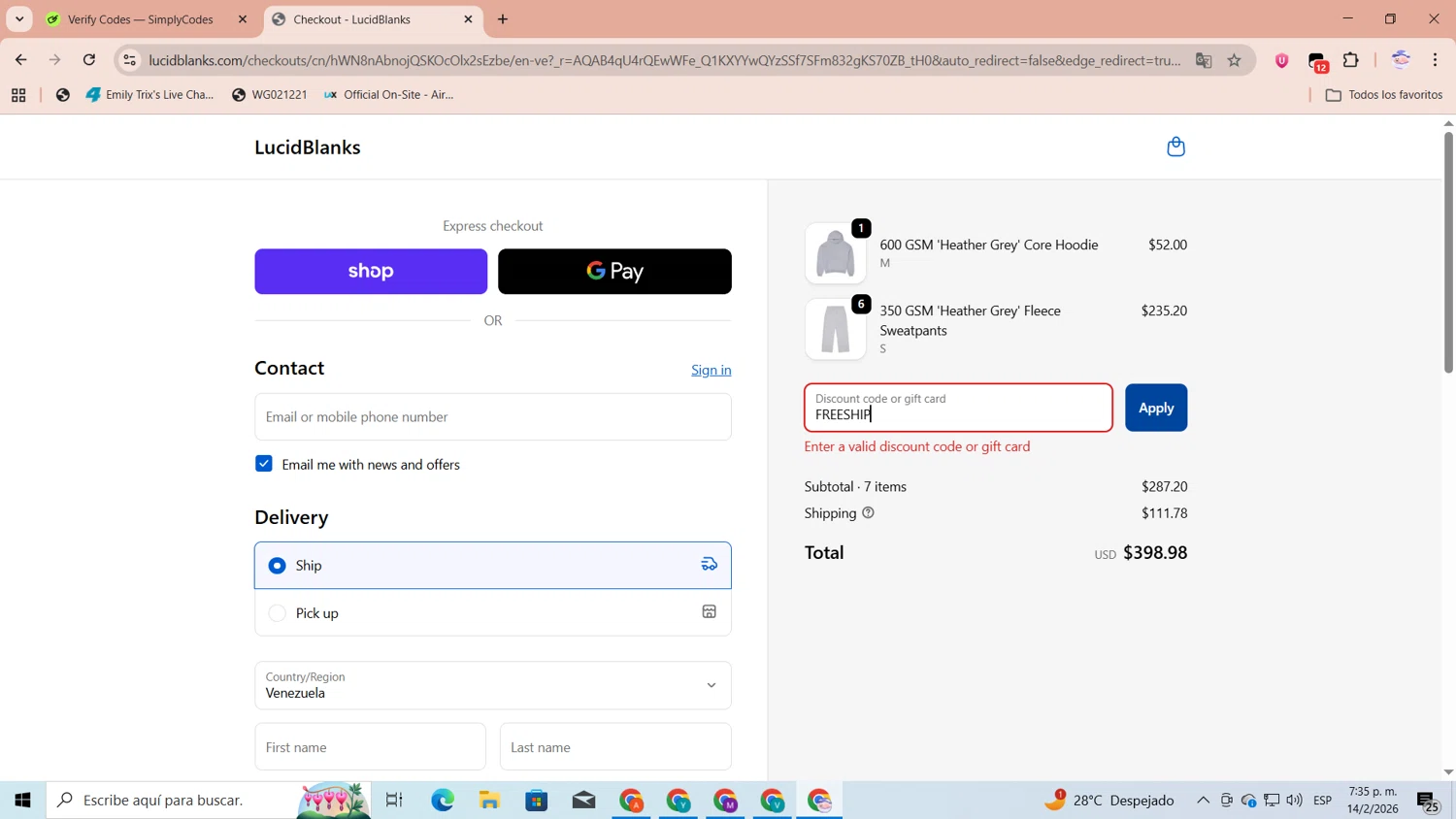
Task: Click the shipping info help icon
Action: pyautogui.click(x=868, y=512)
